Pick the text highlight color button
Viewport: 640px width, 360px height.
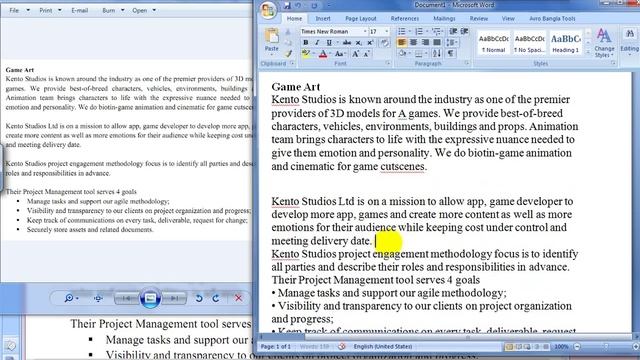coord(306,53)
